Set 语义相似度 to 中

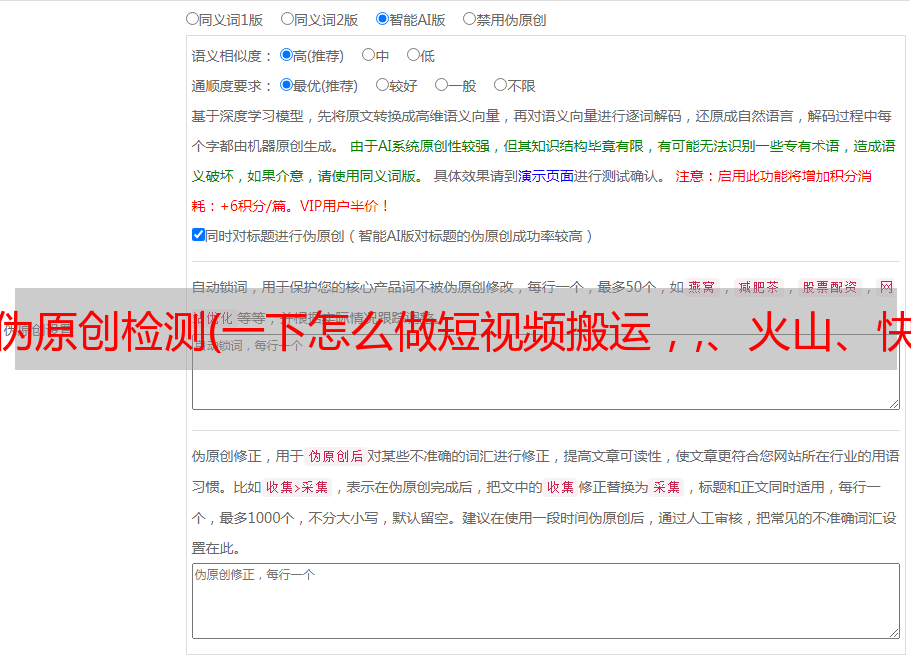(368, 55)
